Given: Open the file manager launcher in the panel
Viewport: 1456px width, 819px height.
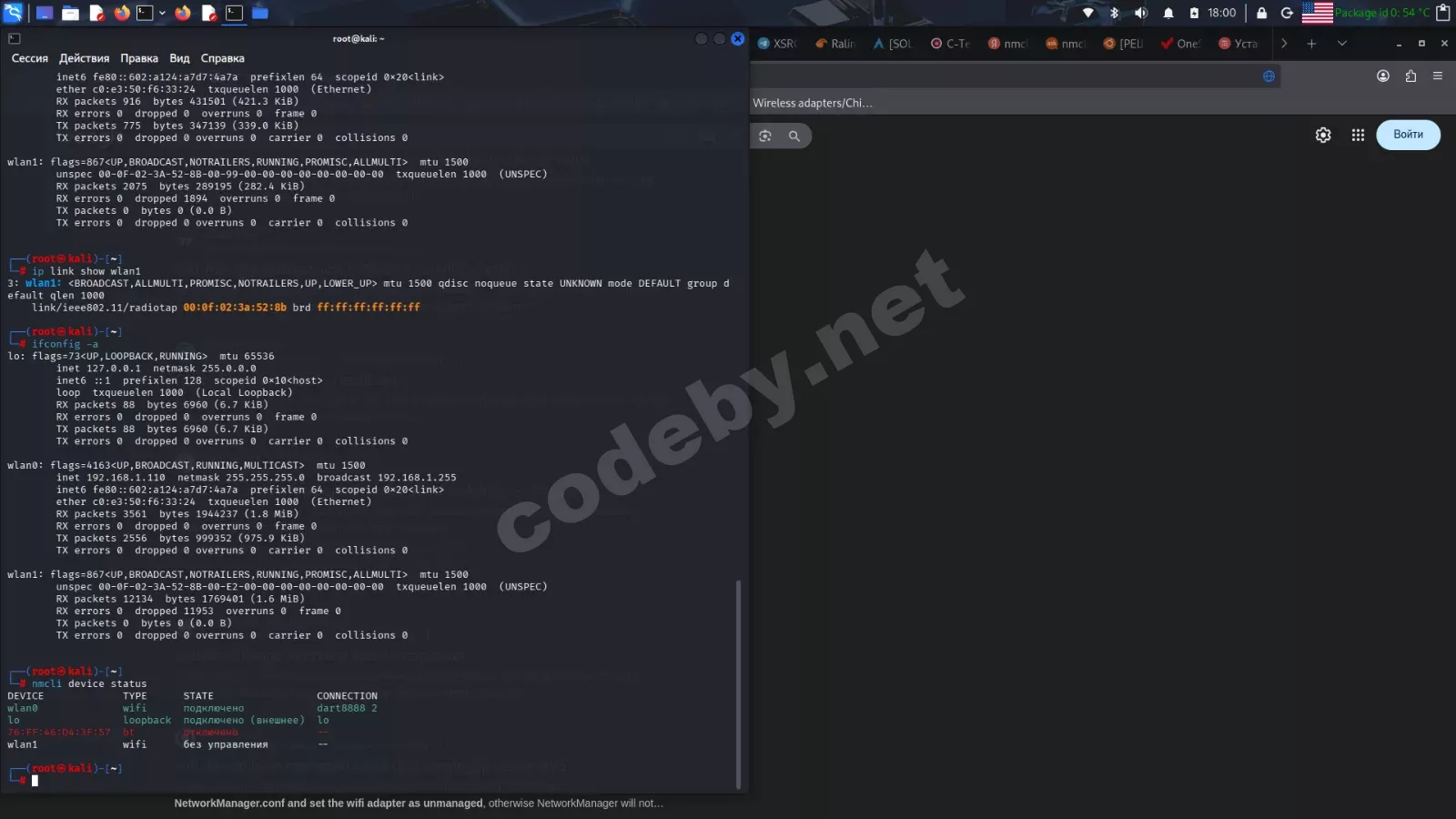Looking at the screenshot, I should point(70,13).
